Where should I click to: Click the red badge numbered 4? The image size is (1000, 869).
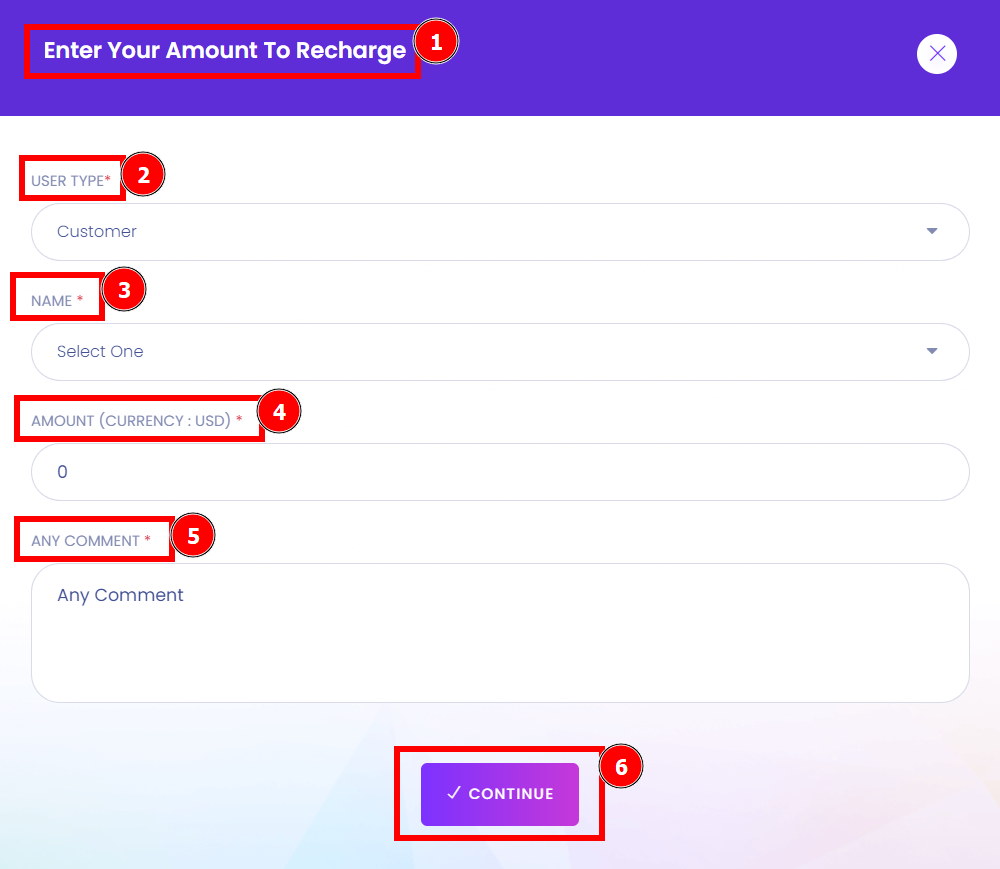tap(279, 412)
